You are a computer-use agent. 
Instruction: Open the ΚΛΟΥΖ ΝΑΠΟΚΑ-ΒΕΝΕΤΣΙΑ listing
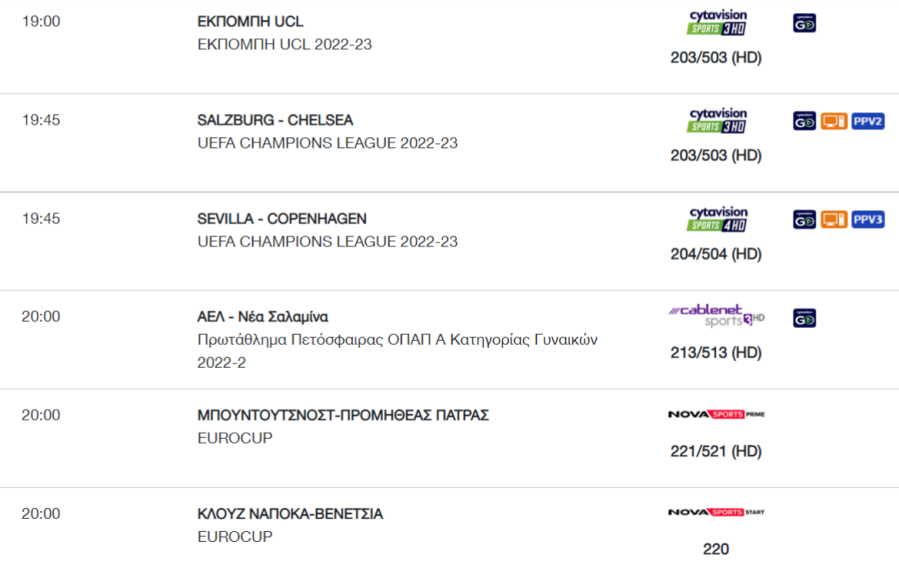pos(290,514)
